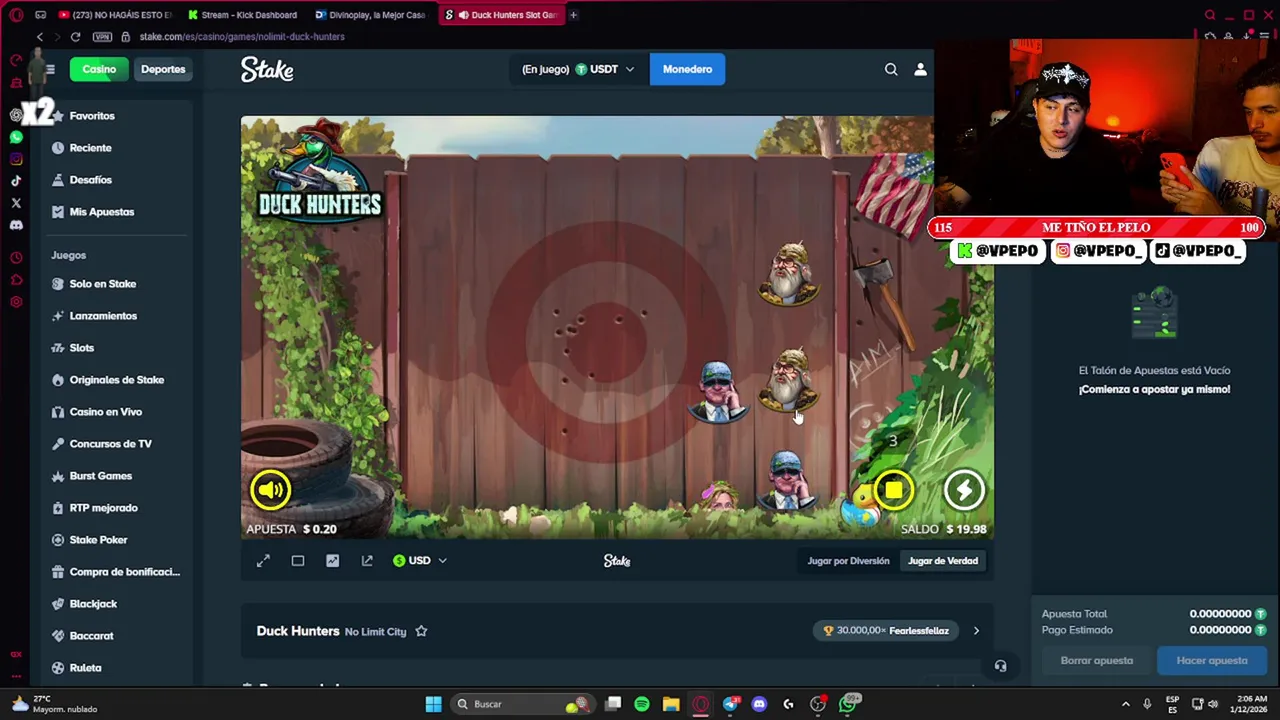
Task: Open the TikTok icon in the Opera sidebar
Action: pyautogui.click(x=16, y=181)
